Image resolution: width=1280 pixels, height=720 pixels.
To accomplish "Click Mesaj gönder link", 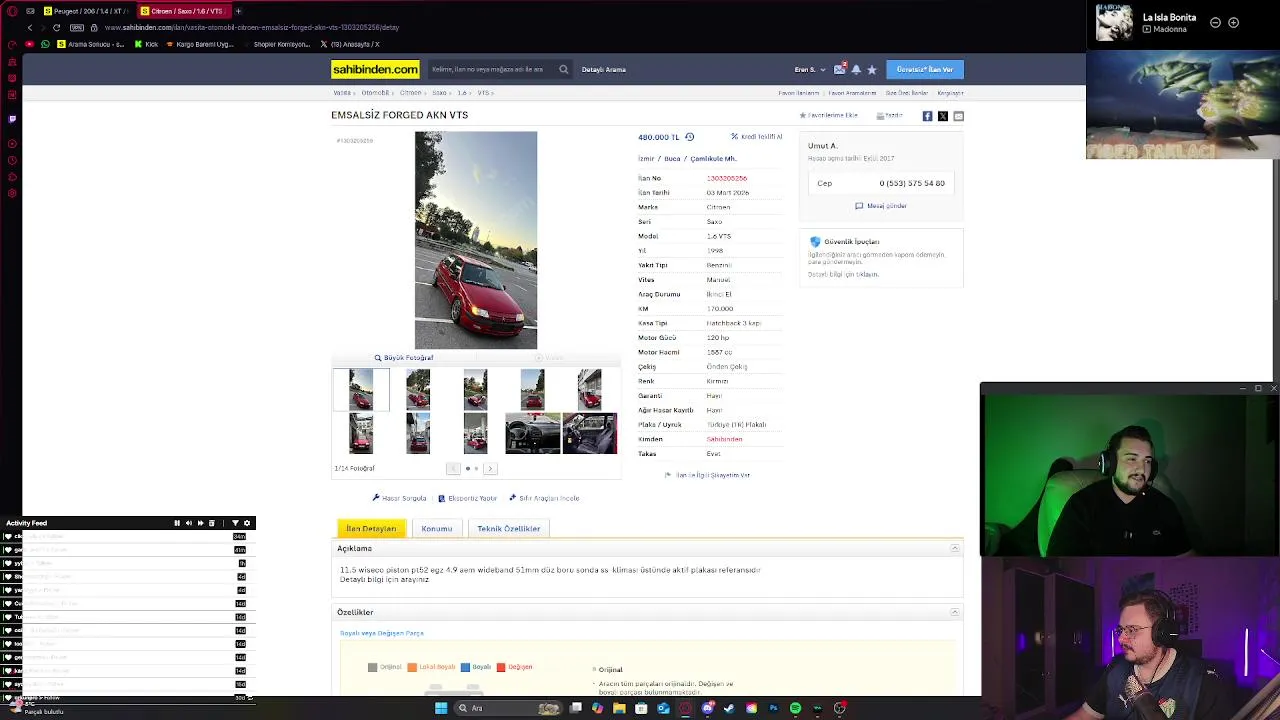I will pos(881,206).
